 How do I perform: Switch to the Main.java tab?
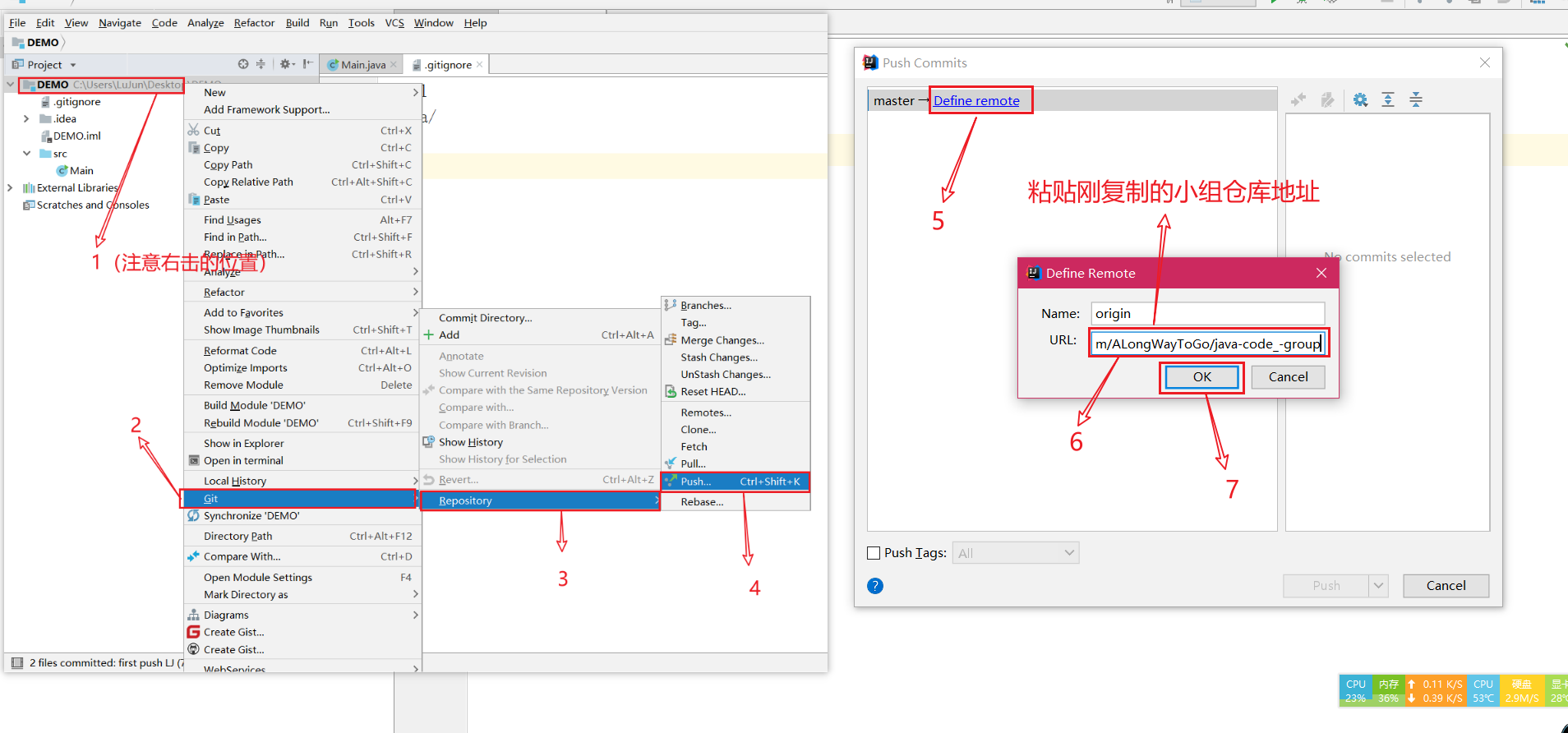[362, 65]
